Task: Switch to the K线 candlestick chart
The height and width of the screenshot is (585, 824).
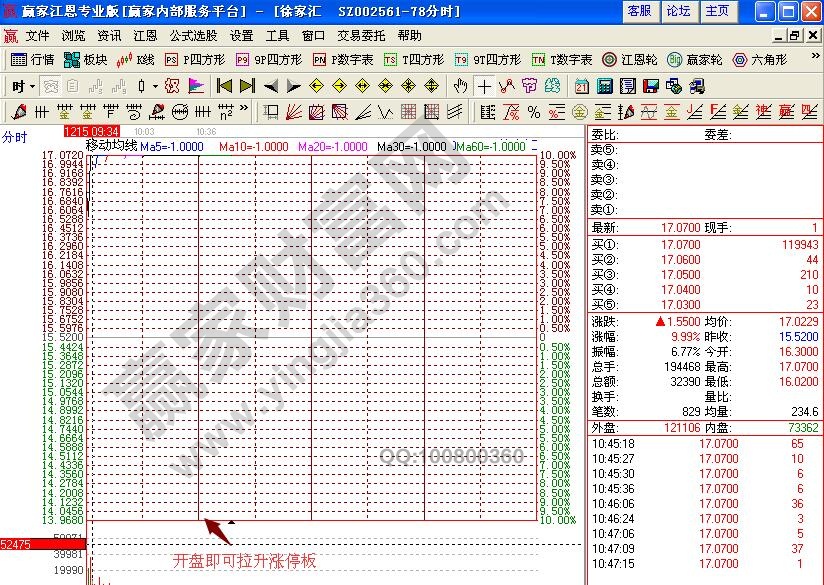Action: 136,60
